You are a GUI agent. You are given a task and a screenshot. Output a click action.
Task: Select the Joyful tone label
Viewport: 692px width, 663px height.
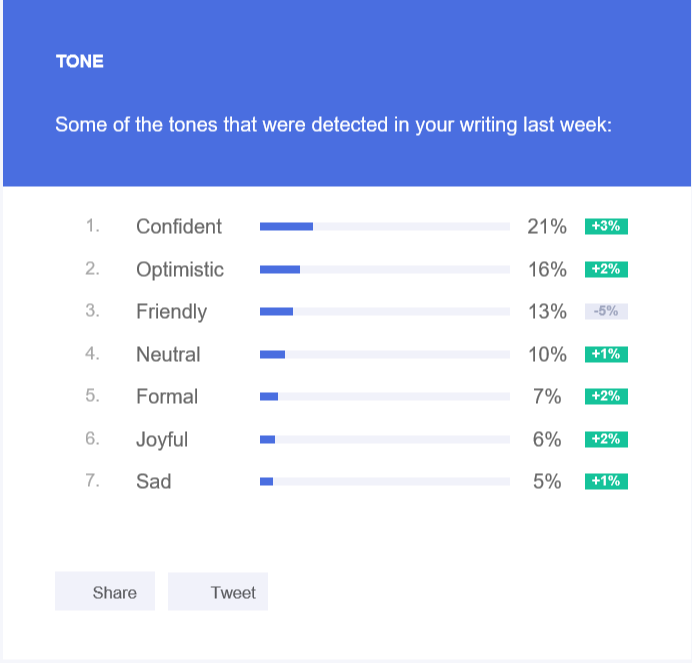(x=162, y=440)
